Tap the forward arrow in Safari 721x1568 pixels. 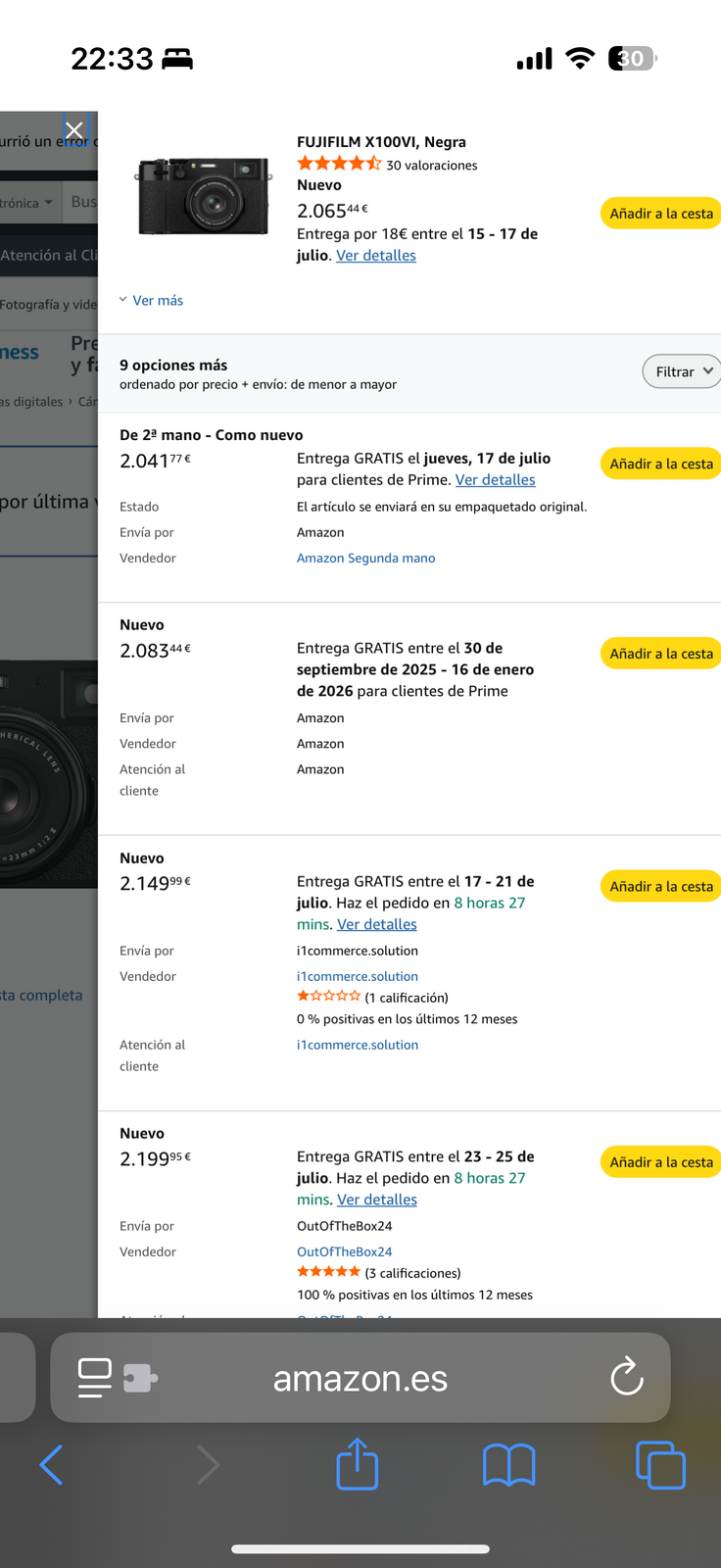click(208, 1465)
